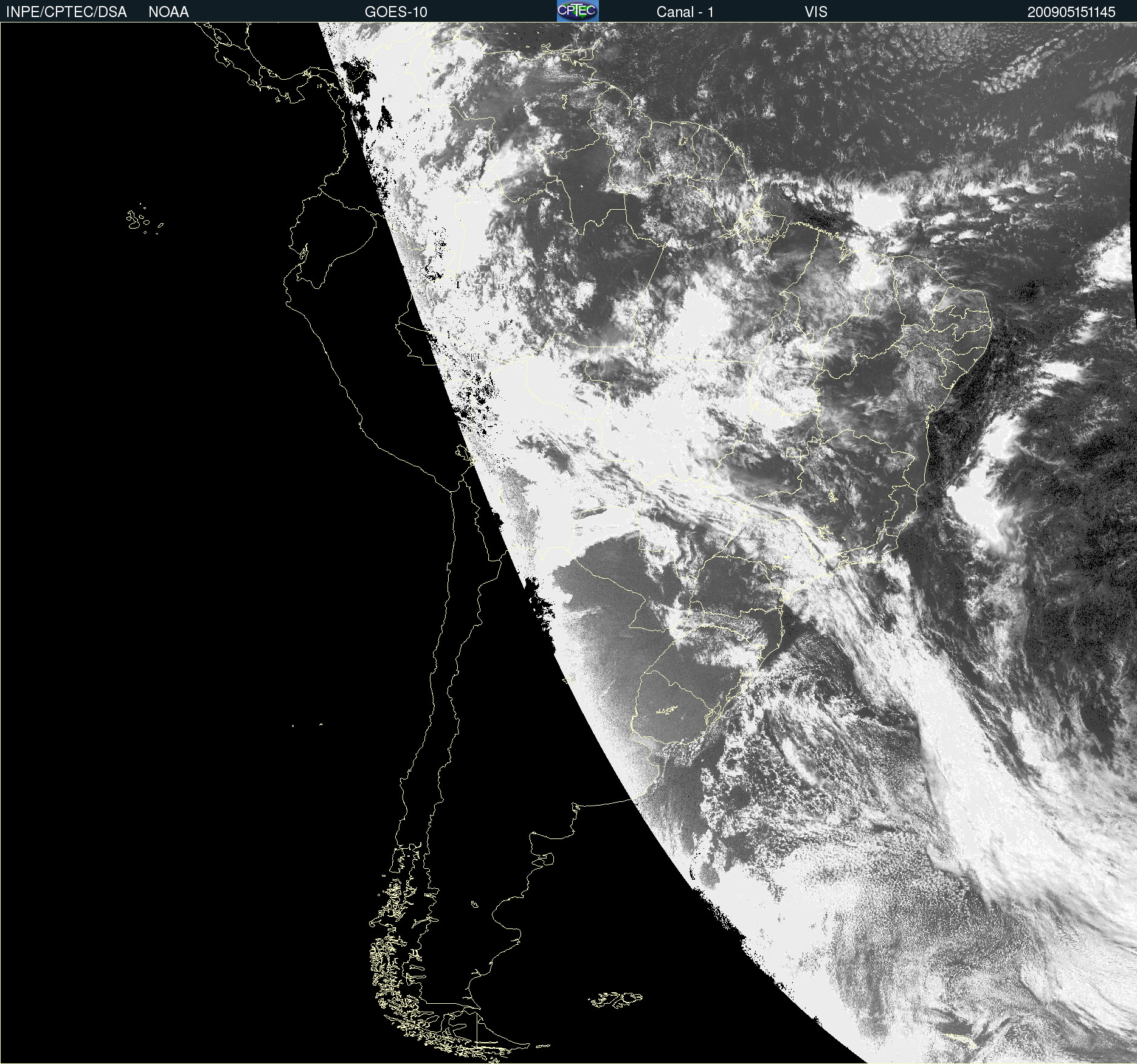Image resolution: width=1137 pixels, height=1064 pixels.
Task: Click the NOAA label in header
Action: pyautogui.click(x=168, y=12)
